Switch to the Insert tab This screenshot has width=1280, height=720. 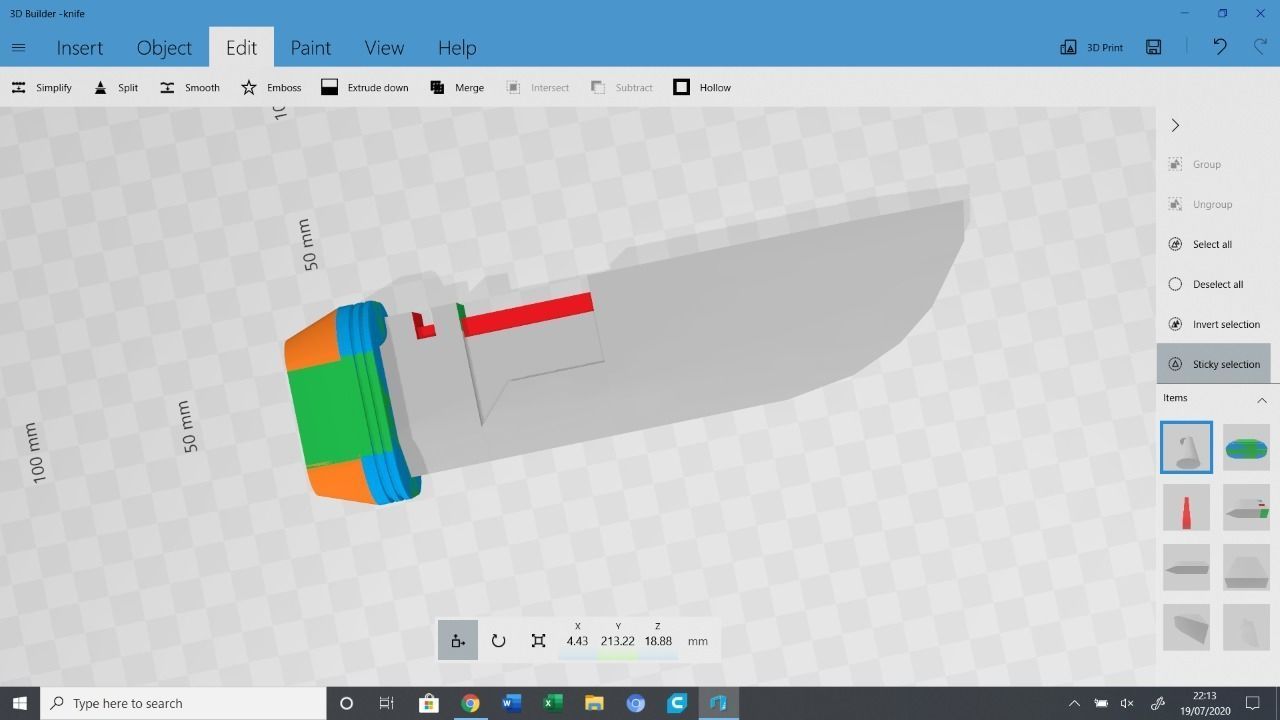click(x=79, y=48)
